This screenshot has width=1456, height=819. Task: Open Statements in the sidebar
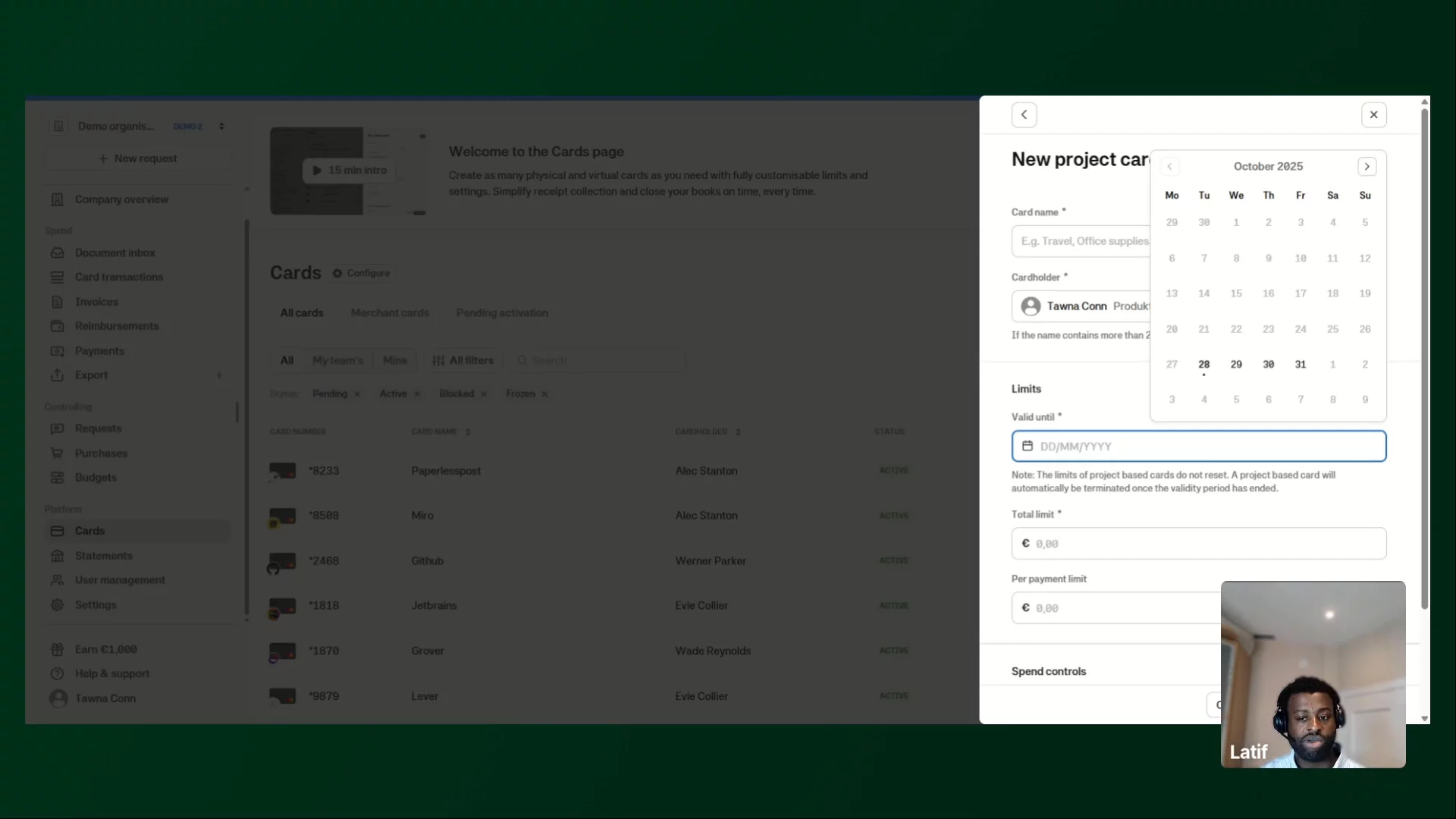[x=103, y=556]
